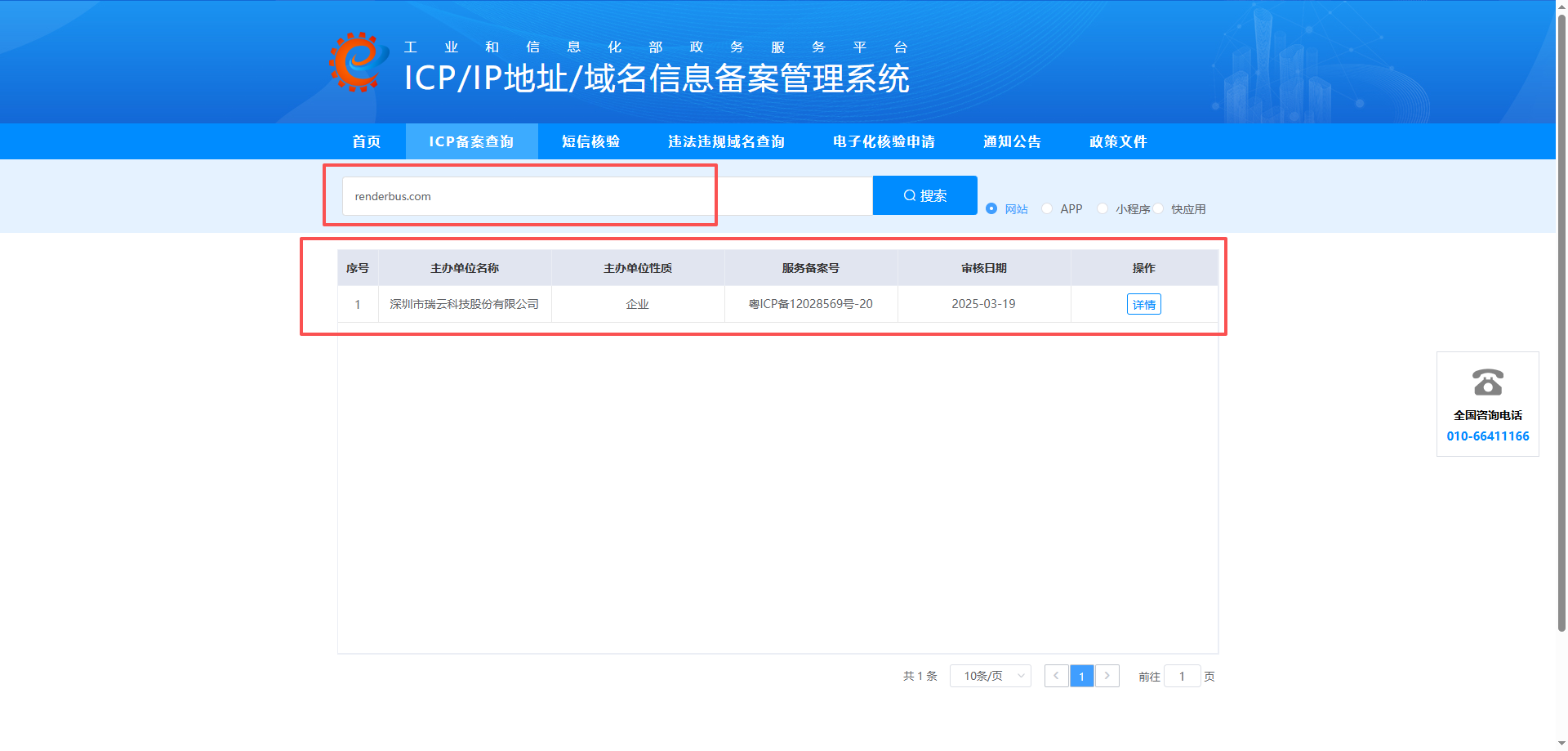Click the 共 1 条 total count text
Screen dimensions: 1568x751
click(x=920, y=676)
